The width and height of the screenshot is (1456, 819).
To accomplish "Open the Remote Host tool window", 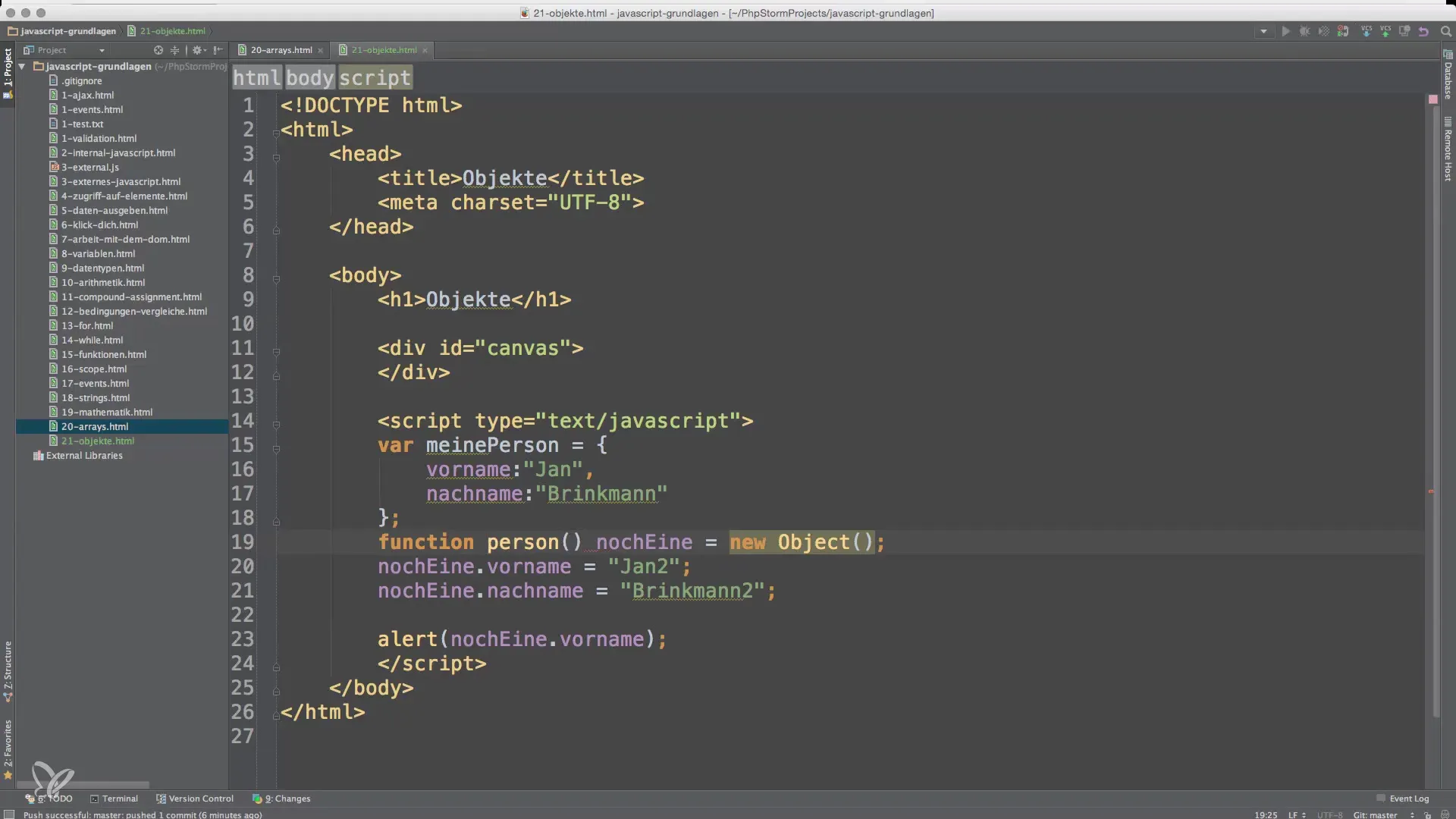I will [1448, 149].
